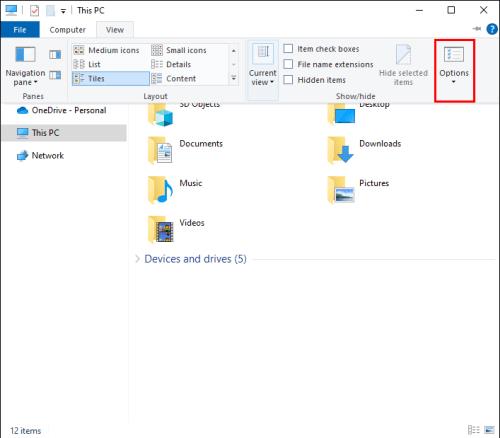Switch to the Computer ribbon tab
Image resolution: width=500 pixels, height=438 pixels.
pyautogui.click(x=67, y=30)
